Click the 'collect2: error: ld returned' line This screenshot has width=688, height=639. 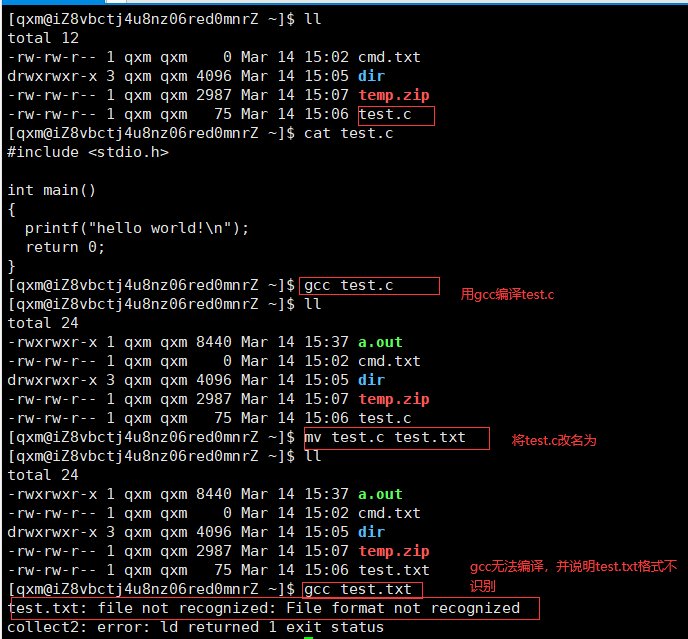point(196,627)
